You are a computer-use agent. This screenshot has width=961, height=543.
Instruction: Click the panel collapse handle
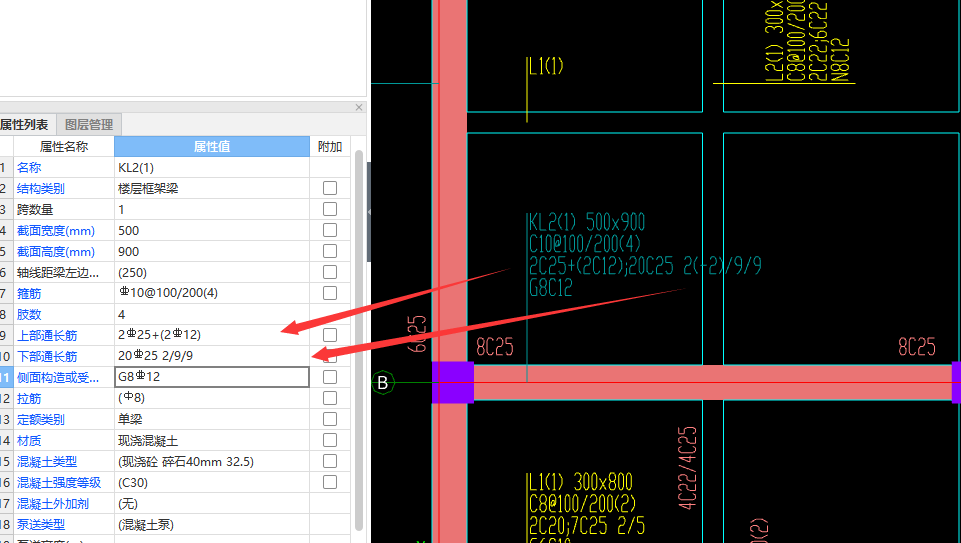click(x=369, y=211)
